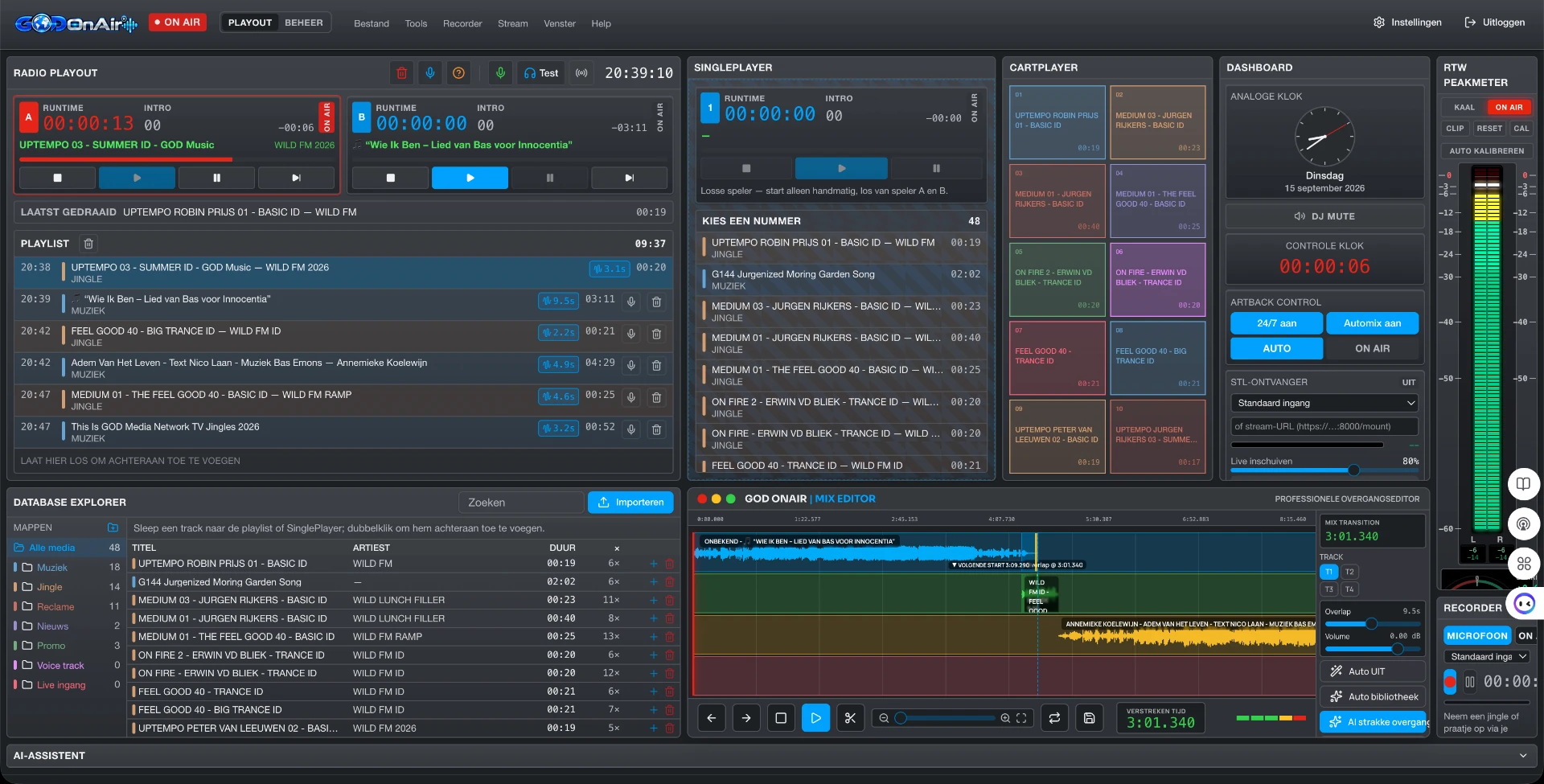The image size is (1544, 784).
Task: Click the green microphone icon in Radio Playout header
Action: pos(500,73)
